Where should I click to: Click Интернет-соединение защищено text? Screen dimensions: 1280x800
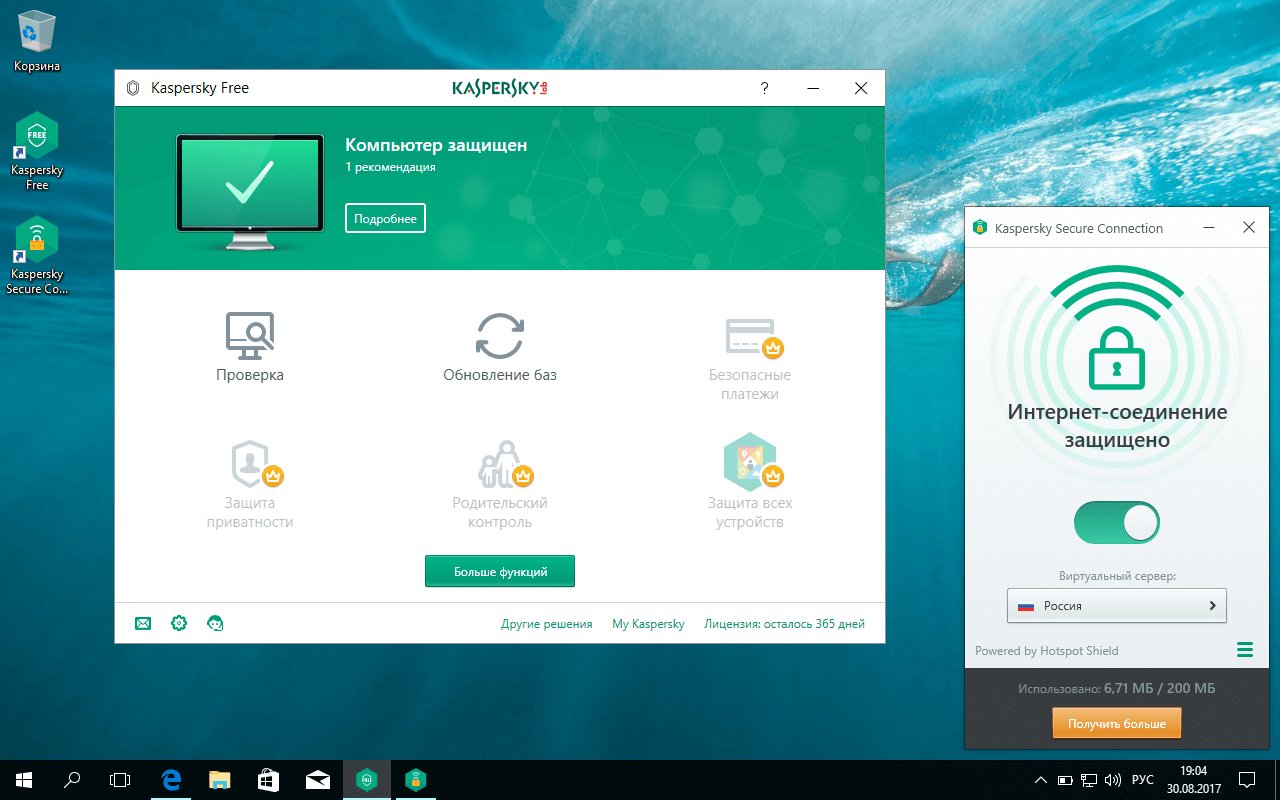pyautogui.click(x=1117, y=425)
